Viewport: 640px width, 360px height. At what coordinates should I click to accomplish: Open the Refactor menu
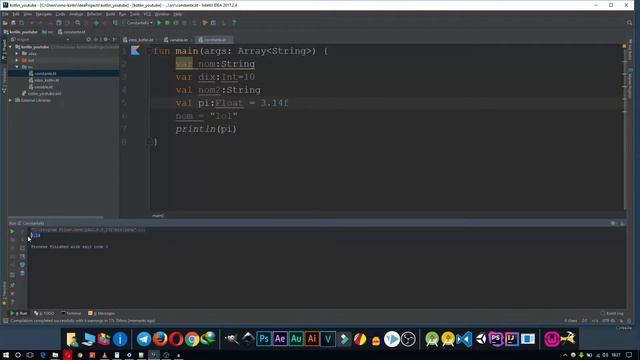pos(94,14)
